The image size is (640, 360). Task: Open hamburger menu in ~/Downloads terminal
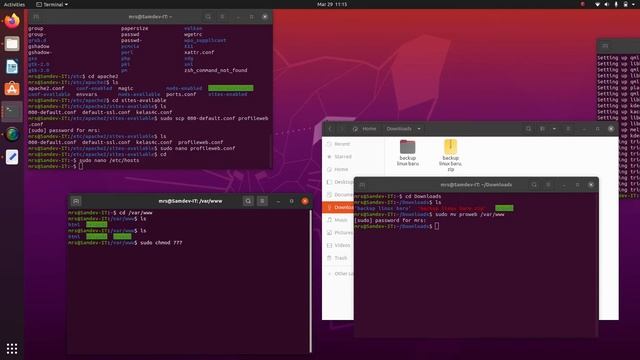pyautogui.click(x=548, y=185)
